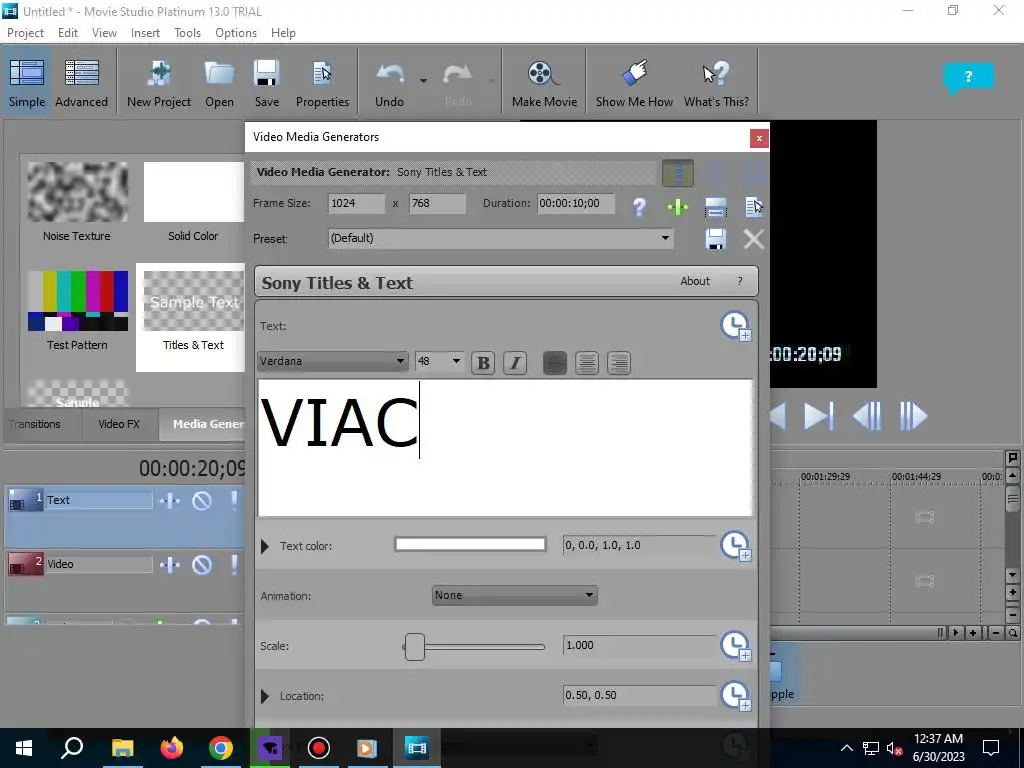Click About in Sony Titles & Text
The height and width of the screenshot is (768, 1024).
[x=695, y=281]
